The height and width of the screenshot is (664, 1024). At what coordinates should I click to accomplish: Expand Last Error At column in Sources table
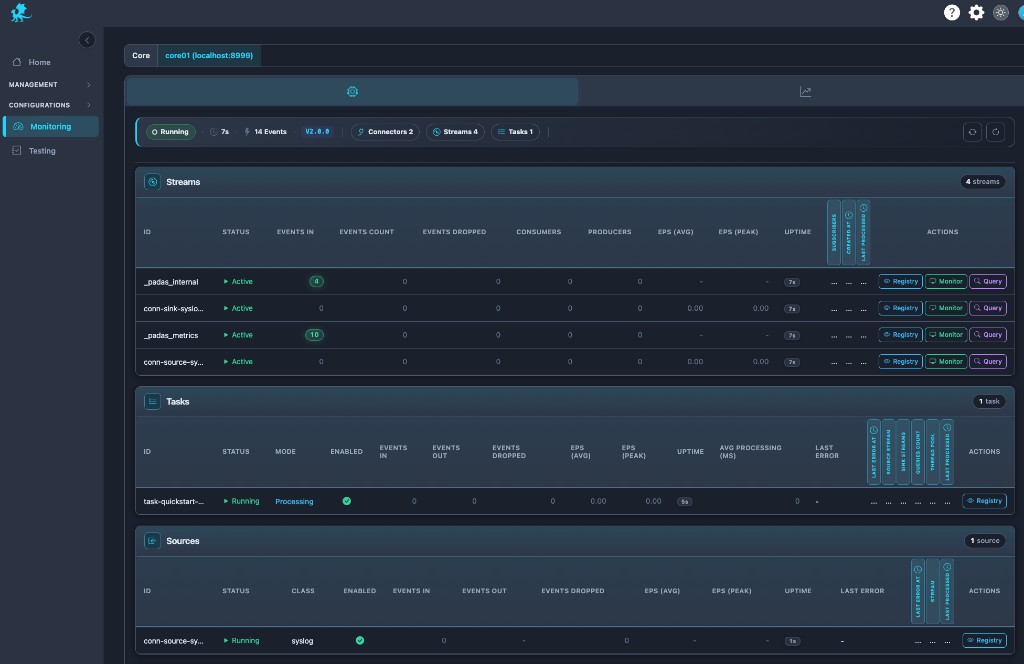tap(918, 591)
